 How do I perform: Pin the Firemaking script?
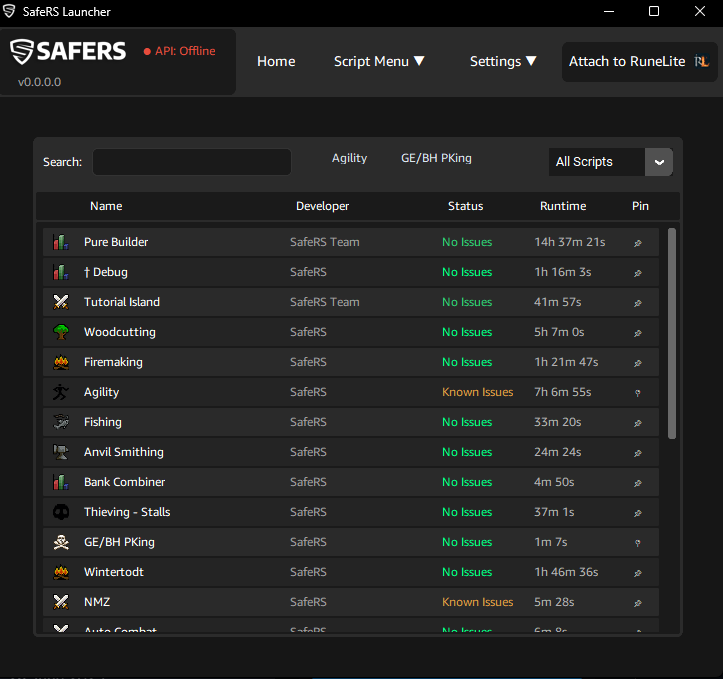[x=638, y=363]
